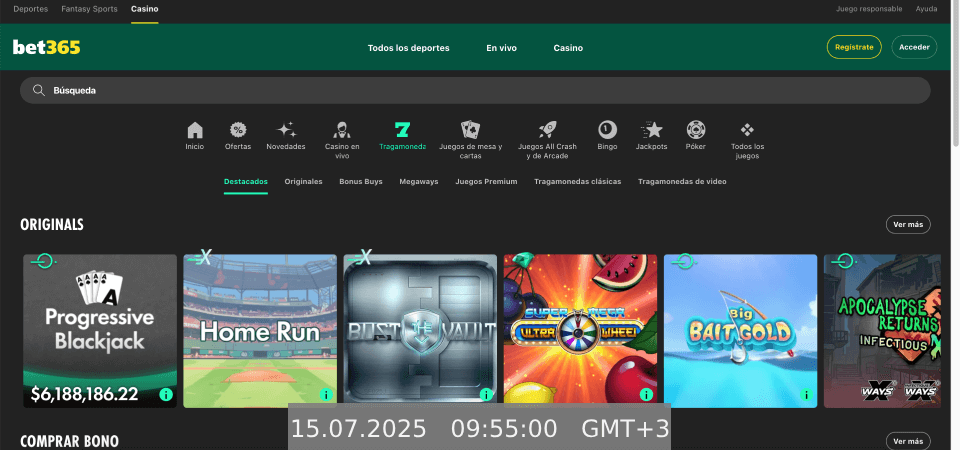Click Ver más for Comprar Bono
This screenshot has height=450, width=960.
908,441
